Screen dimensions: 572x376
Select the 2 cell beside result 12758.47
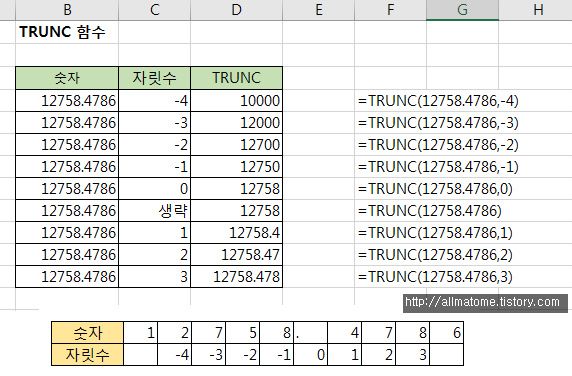point(154,255)
